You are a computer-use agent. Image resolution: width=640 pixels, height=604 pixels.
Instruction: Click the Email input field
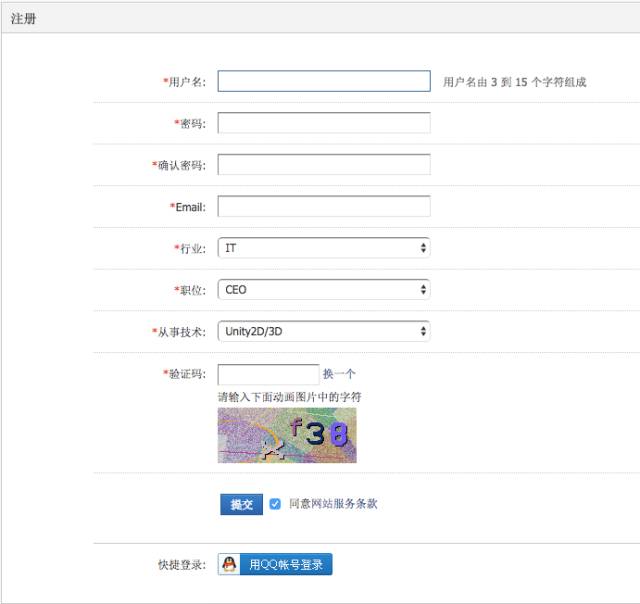click(x=323, y=206)
